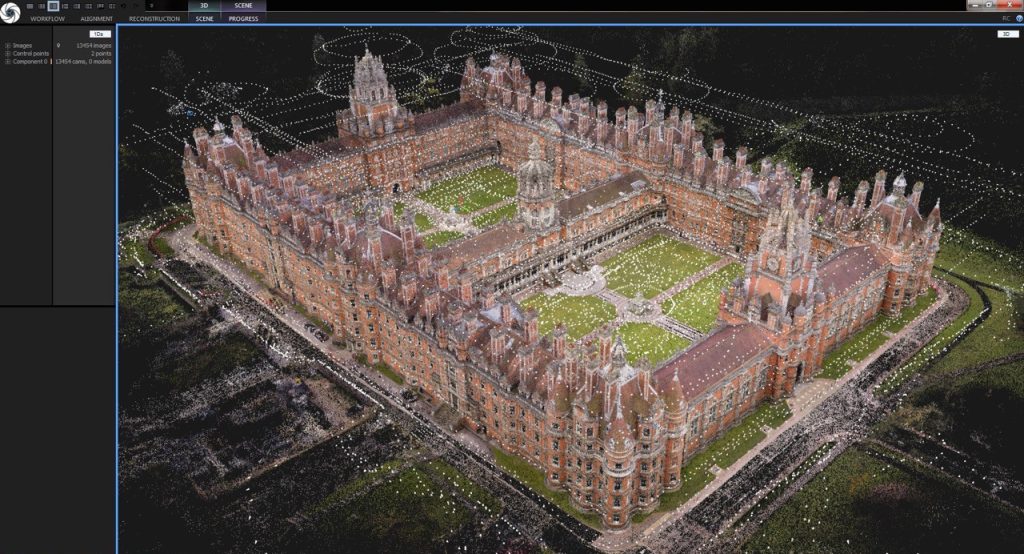Click the RC label near help icon

point(1006,18)
